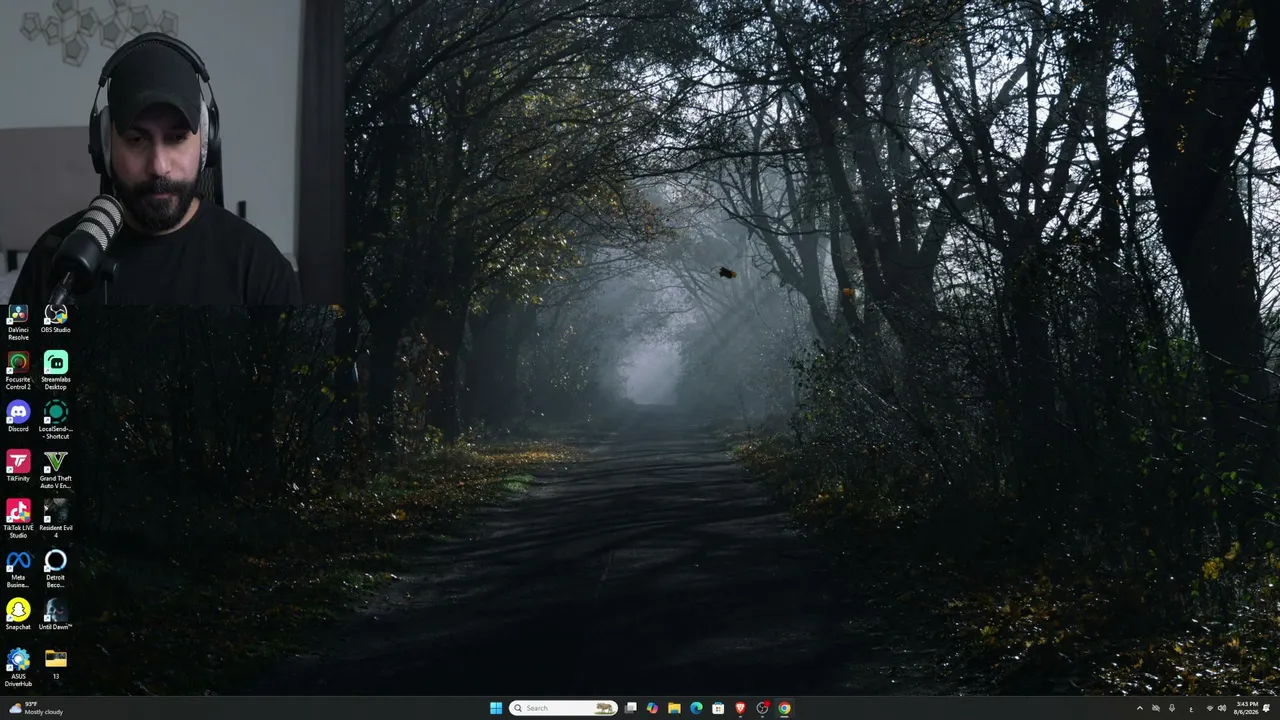
Task: Open Task View from the taskbar
Action: [631, 708]
